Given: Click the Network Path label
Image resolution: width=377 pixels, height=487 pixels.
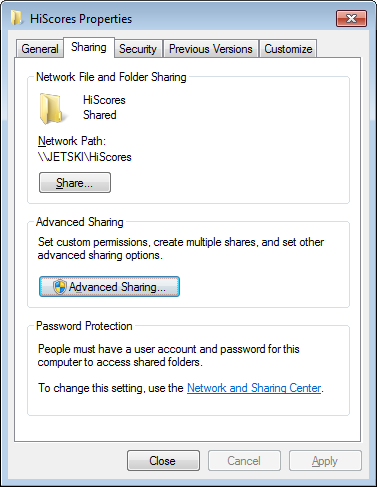Looking at the screenshot, I should click(x=72, y=141).
